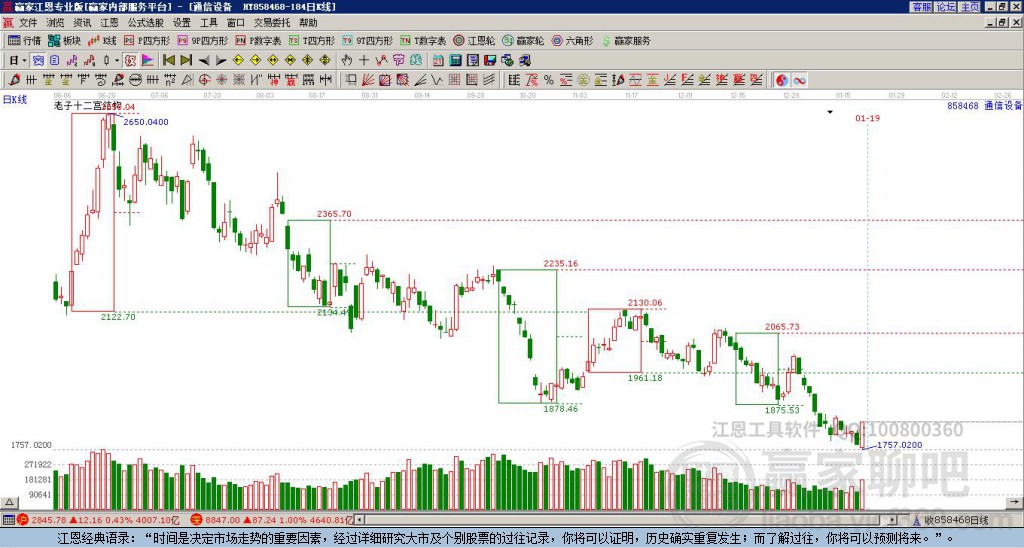
Task: Select the red fan lines tool
Action: pos(368,80)
